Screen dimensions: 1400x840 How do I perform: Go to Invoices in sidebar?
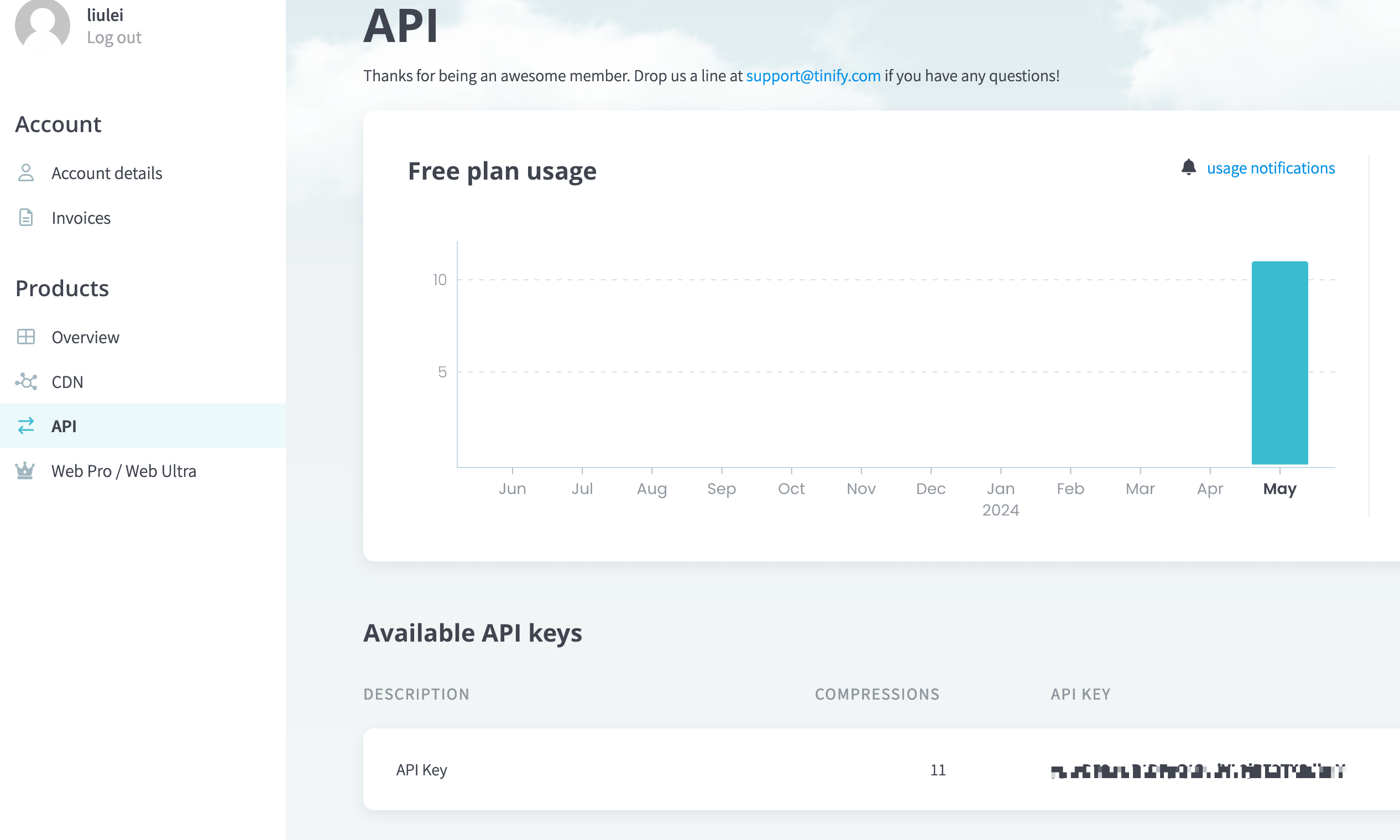point(81,218)
